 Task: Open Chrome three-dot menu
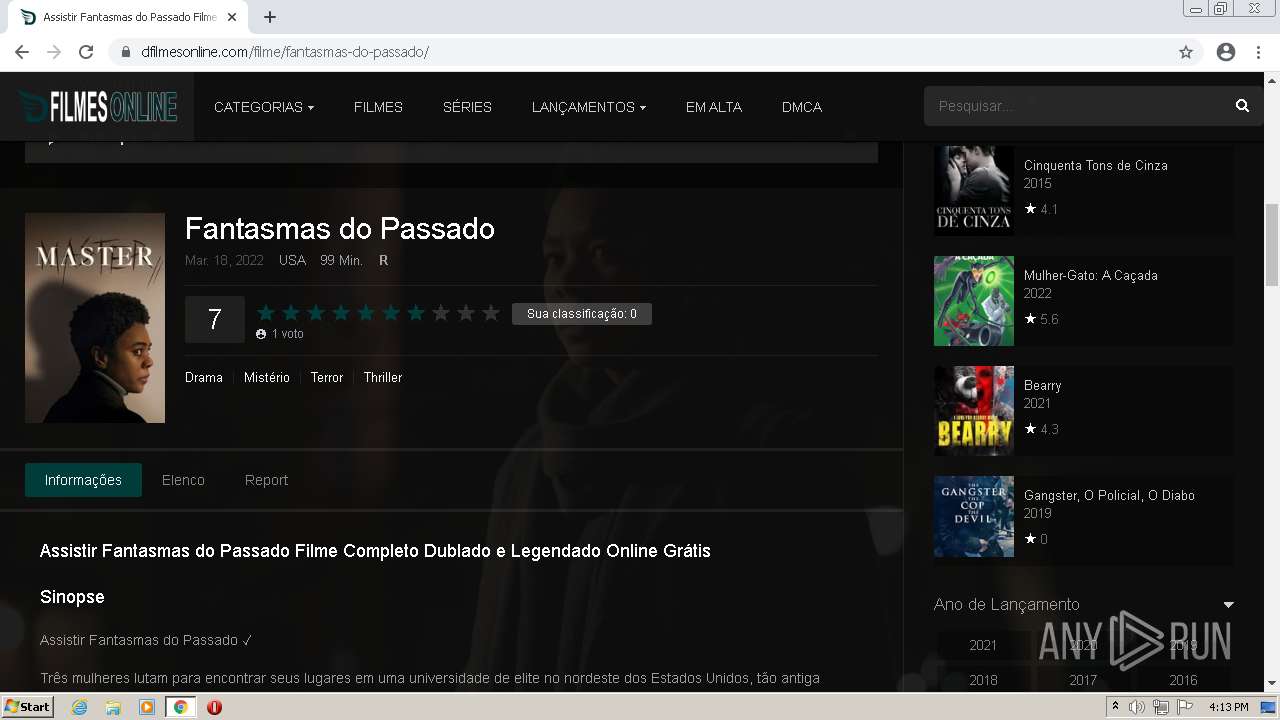(1258, 52)
